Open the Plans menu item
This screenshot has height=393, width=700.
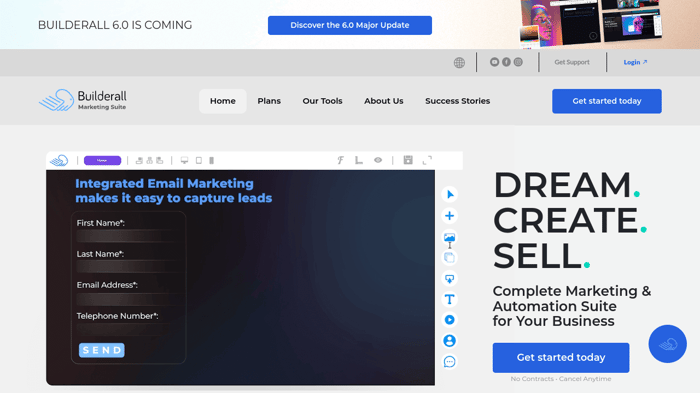click(x=269, y=101)
